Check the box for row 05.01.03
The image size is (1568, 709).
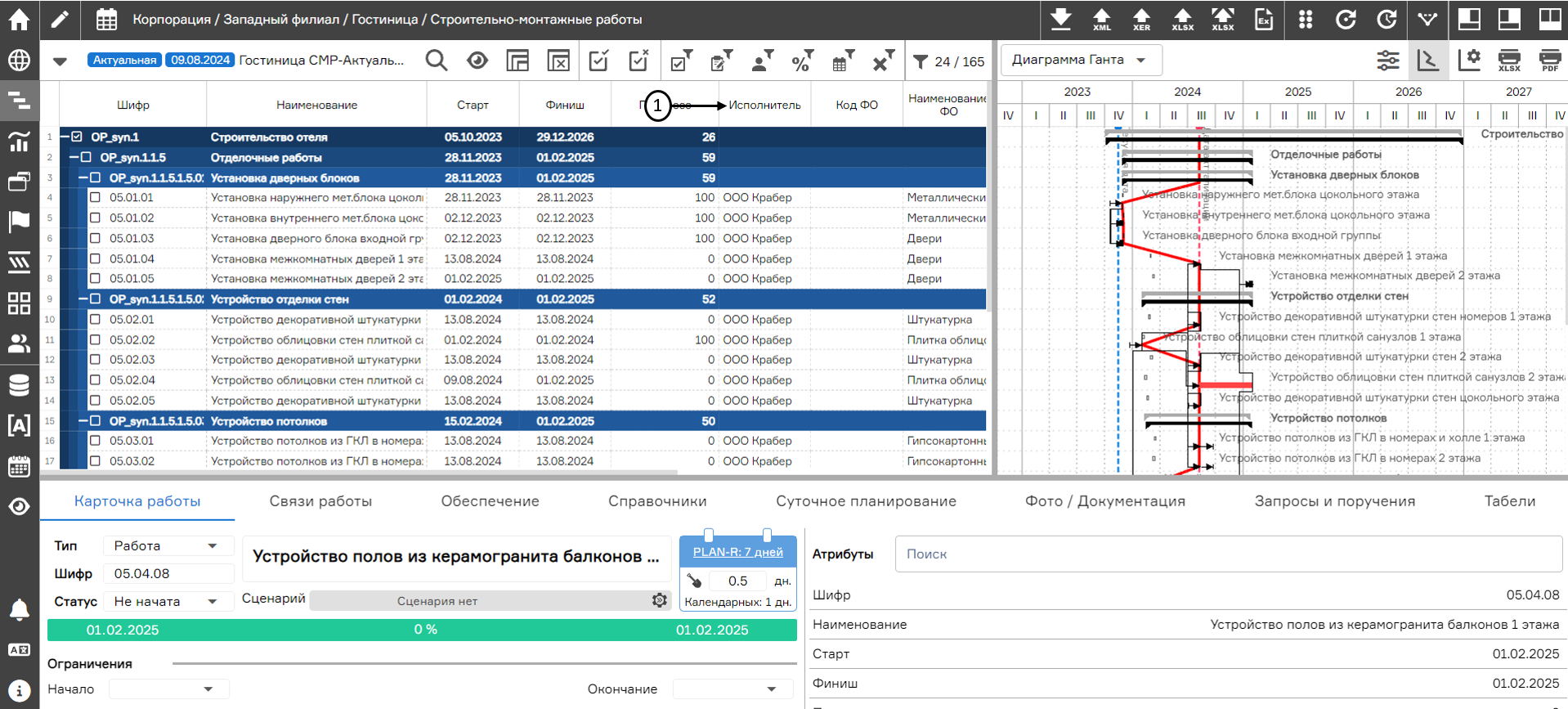[95, 239]
